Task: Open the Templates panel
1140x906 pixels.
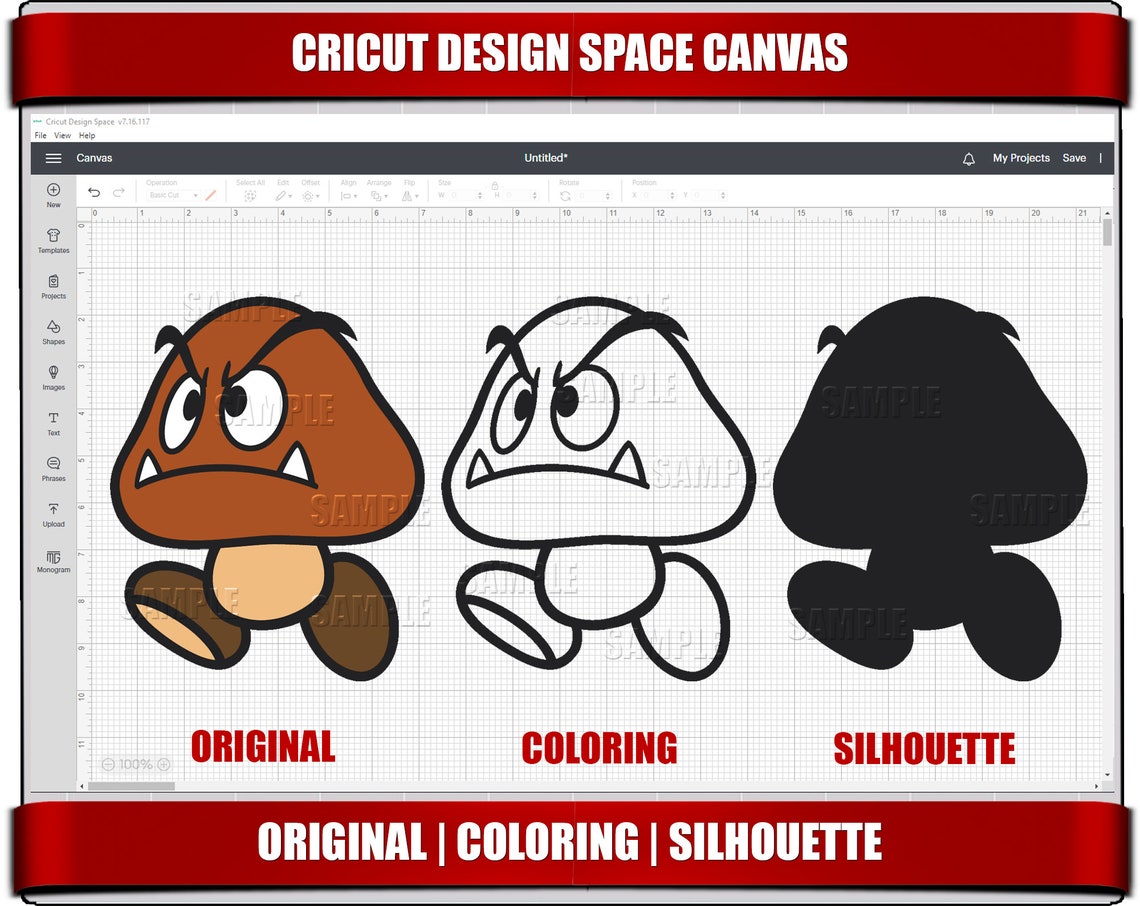Action: click(x=52, y=238)
